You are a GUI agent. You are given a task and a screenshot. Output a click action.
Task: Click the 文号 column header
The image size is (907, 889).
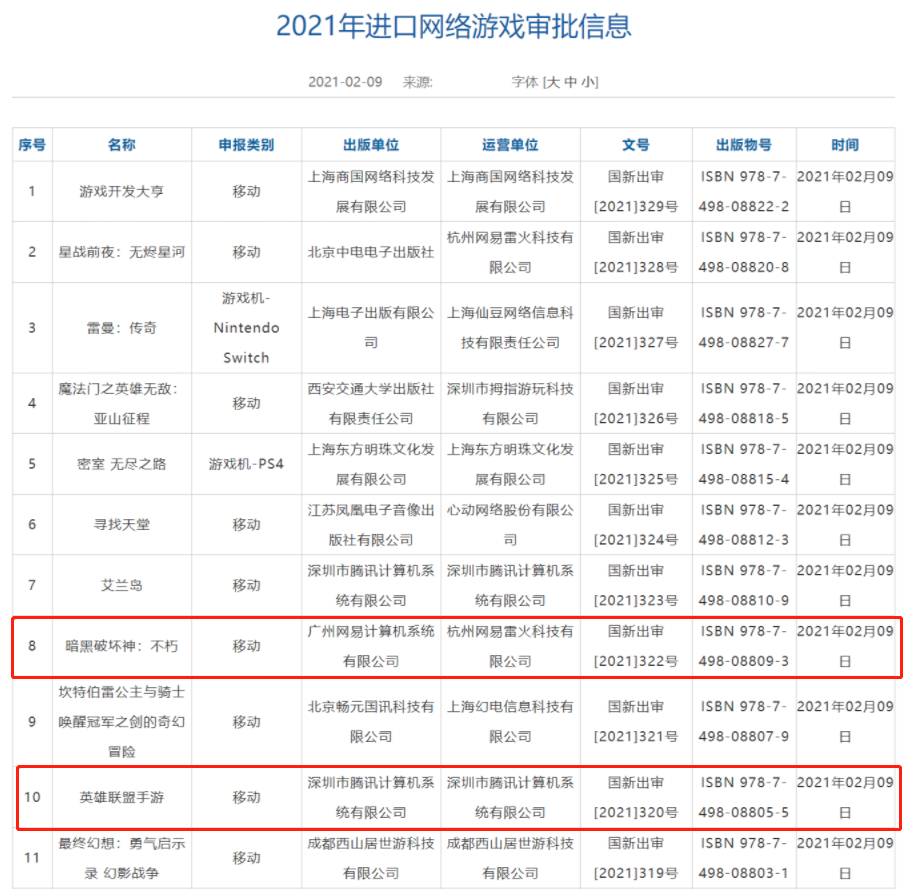(636, 145)
